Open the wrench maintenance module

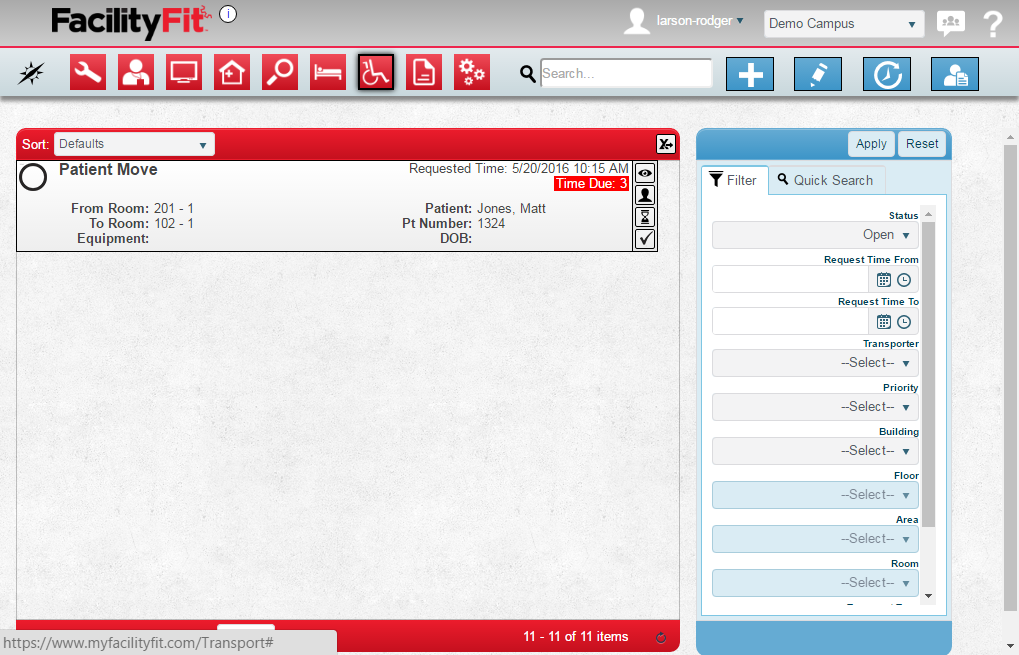tap(88, 73)
